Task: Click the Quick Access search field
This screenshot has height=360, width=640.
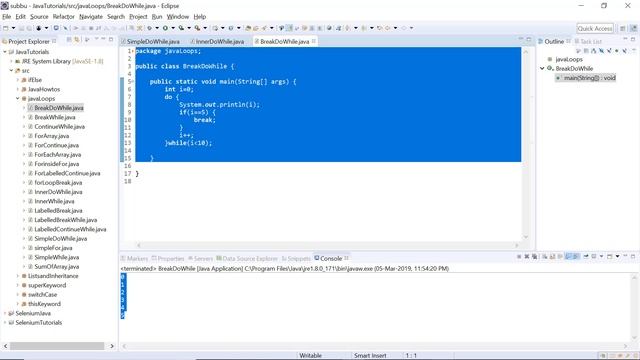Action: point(595,29)
